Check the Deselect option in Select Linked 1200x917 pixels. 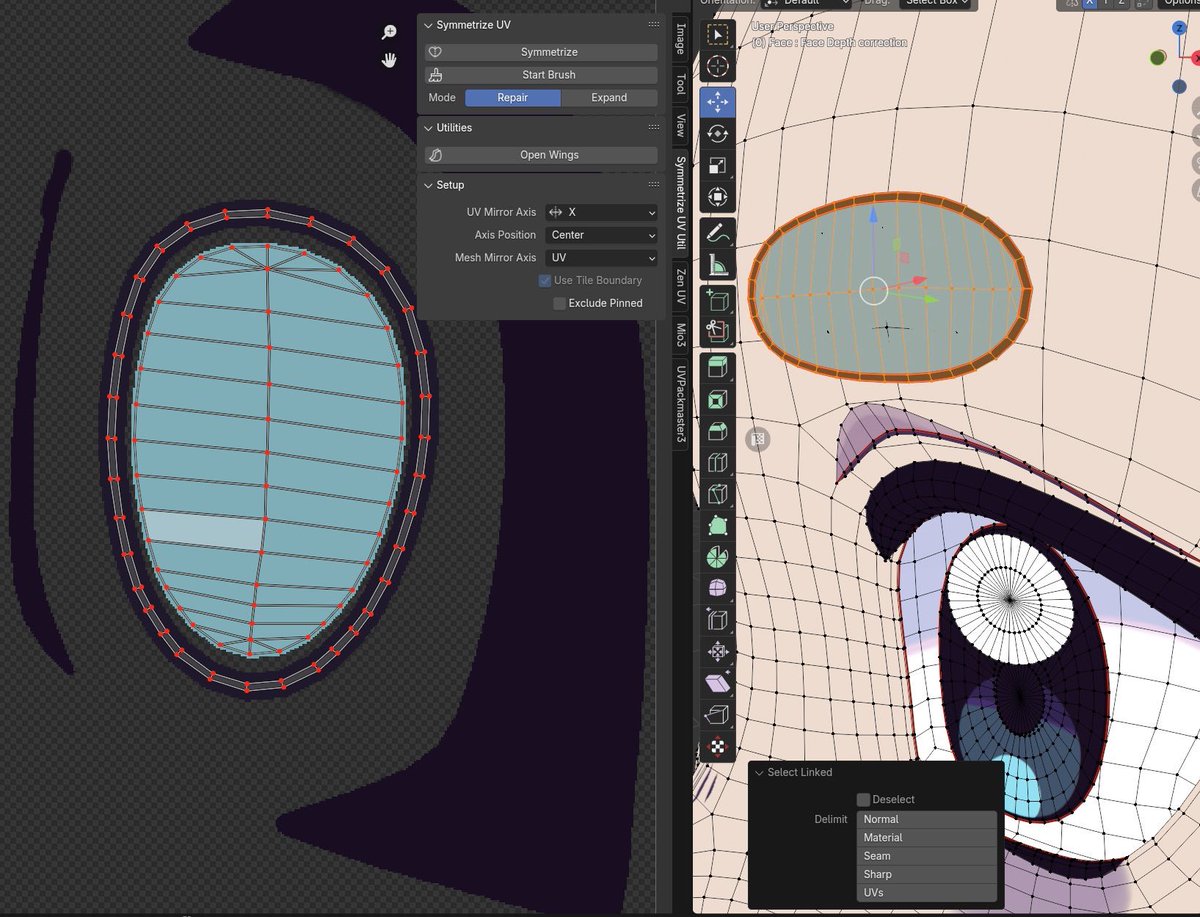tap(864, 799)
